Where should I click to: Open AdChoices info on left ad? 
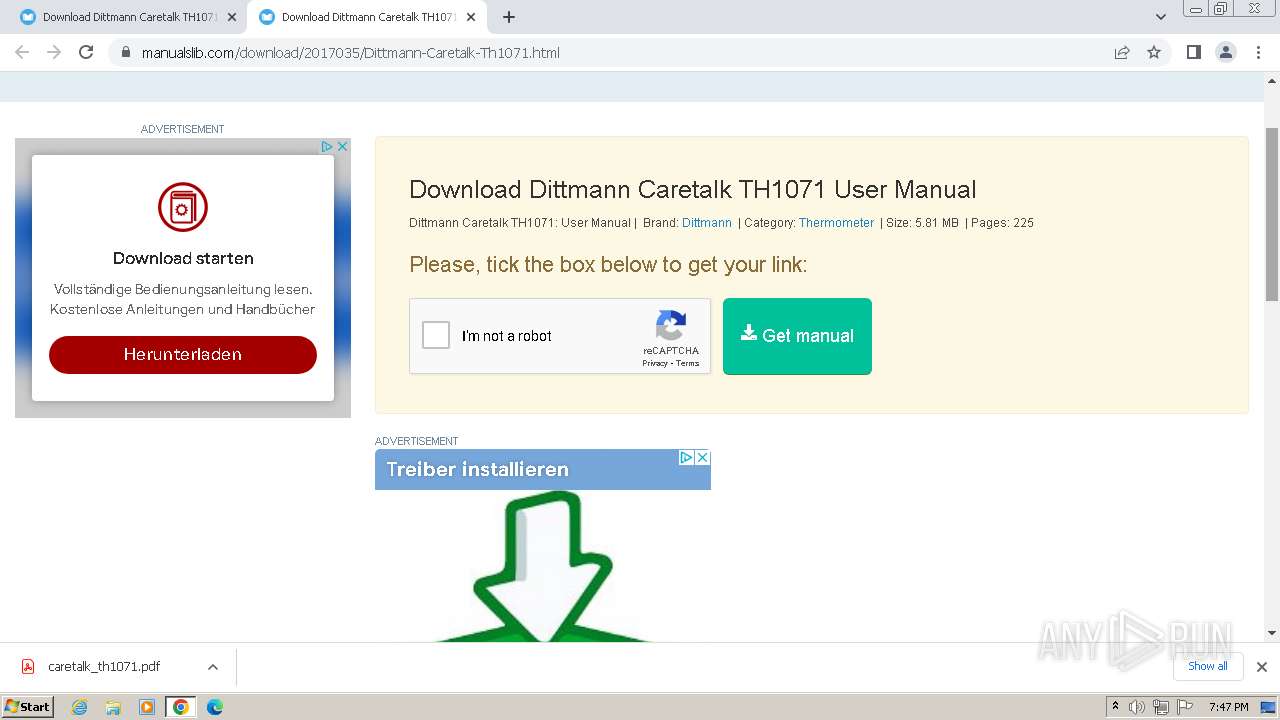point(326,146)
